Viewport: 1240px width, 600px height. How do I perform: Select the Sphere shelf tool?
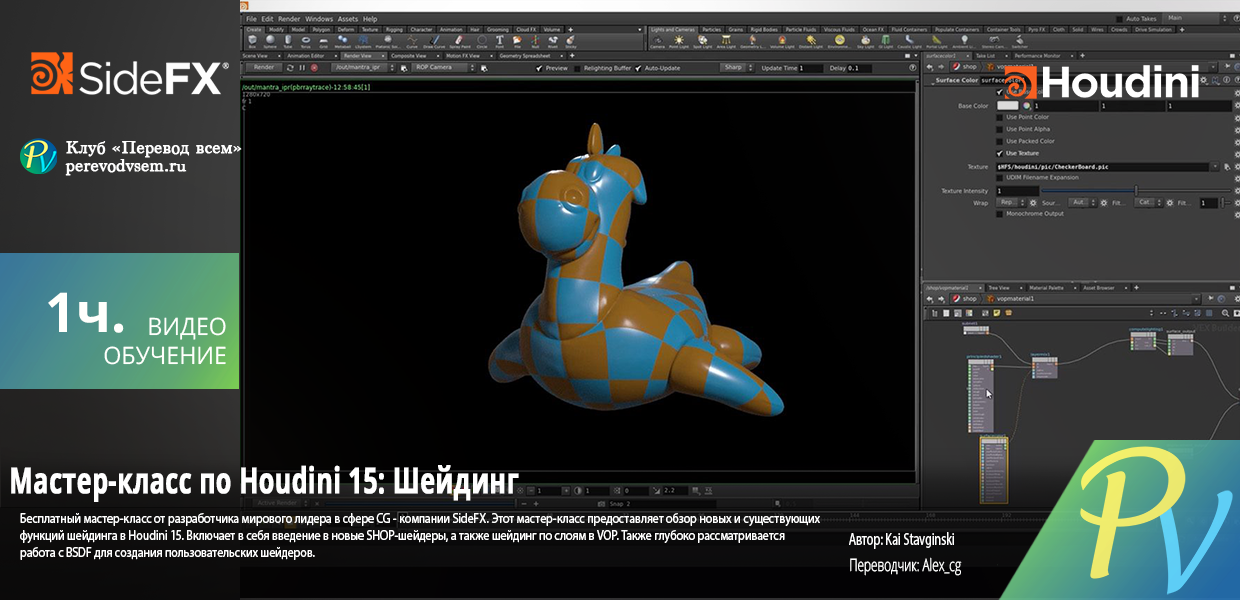point(270,40)
